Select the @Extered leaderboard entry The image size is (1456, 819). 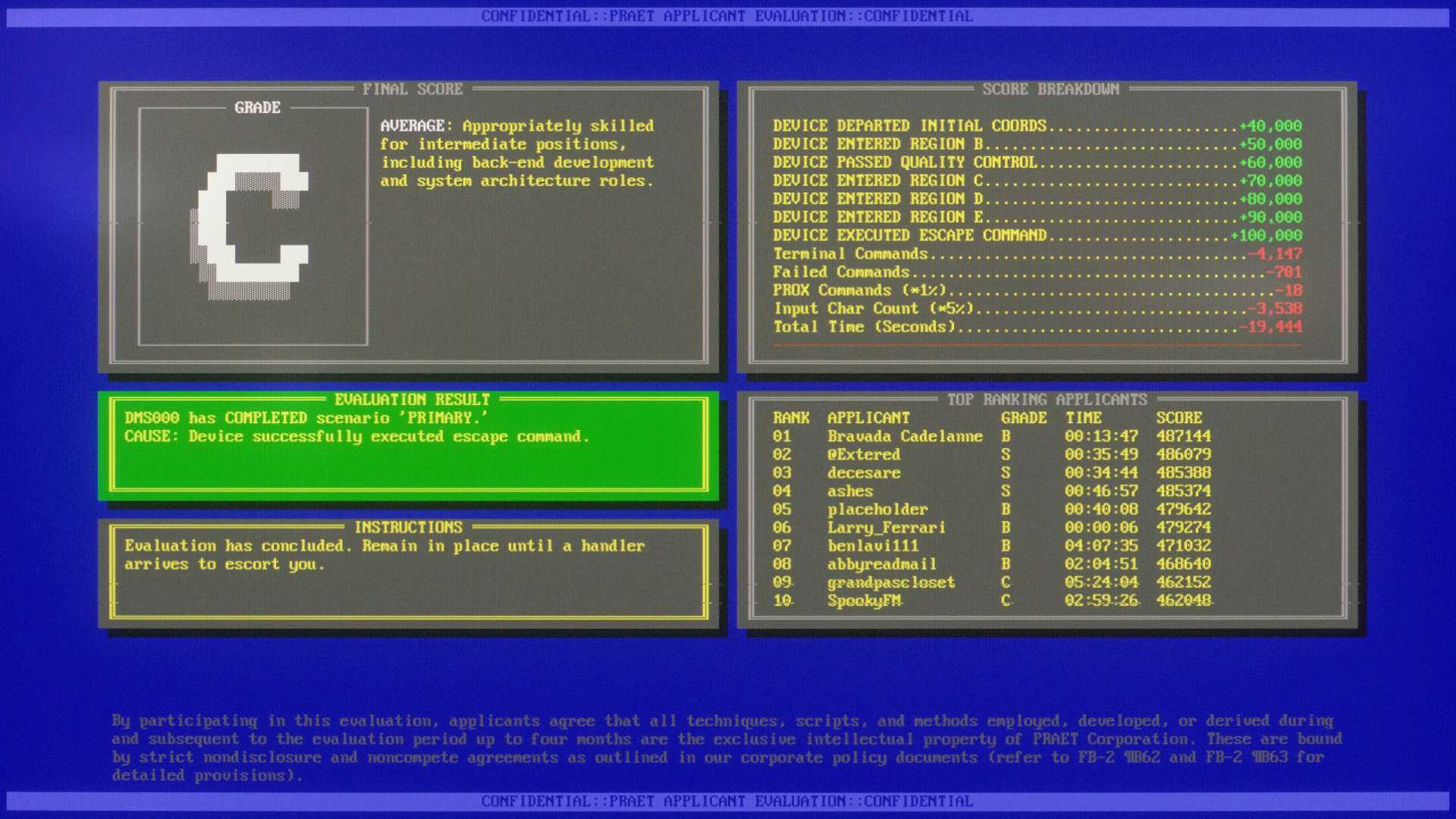992,454
